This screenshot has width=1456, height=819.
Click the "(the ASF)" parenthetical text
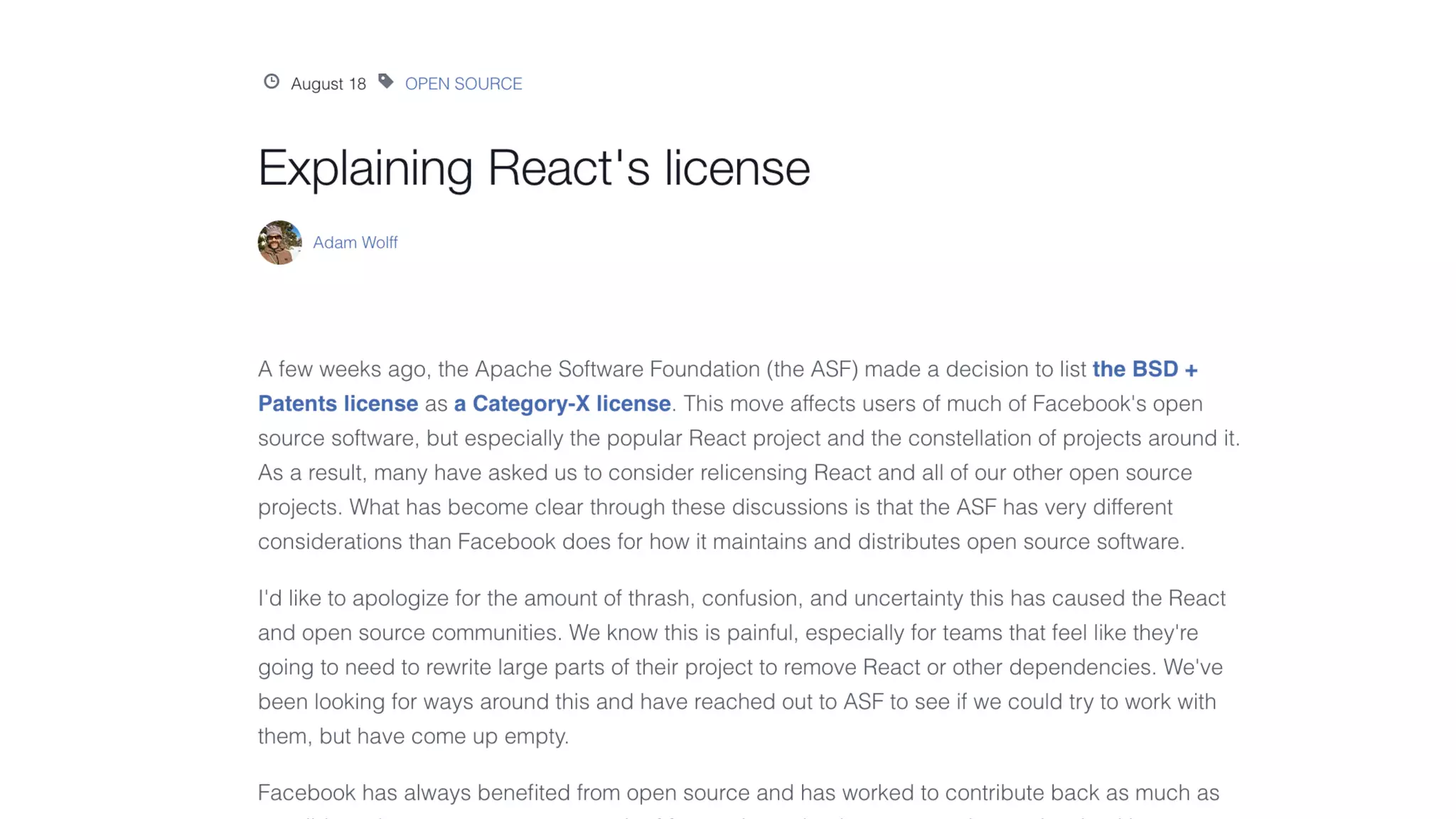point(812,369)
